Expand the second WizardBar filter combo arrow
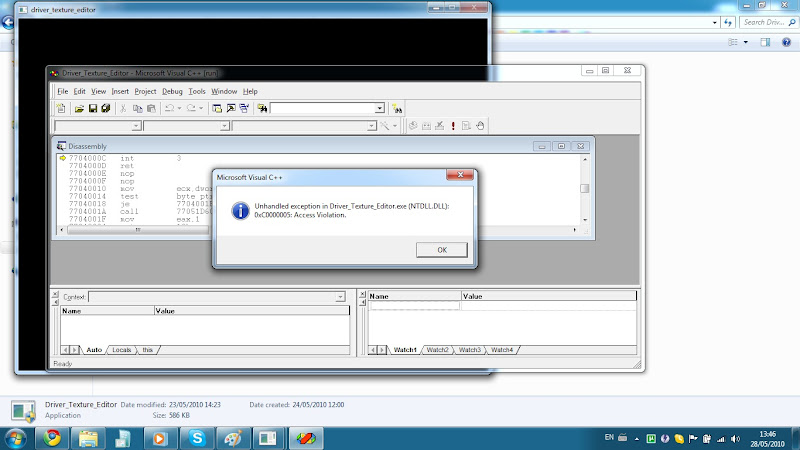The width and height of the screenshot is (800, 450). tap(224, 126)
